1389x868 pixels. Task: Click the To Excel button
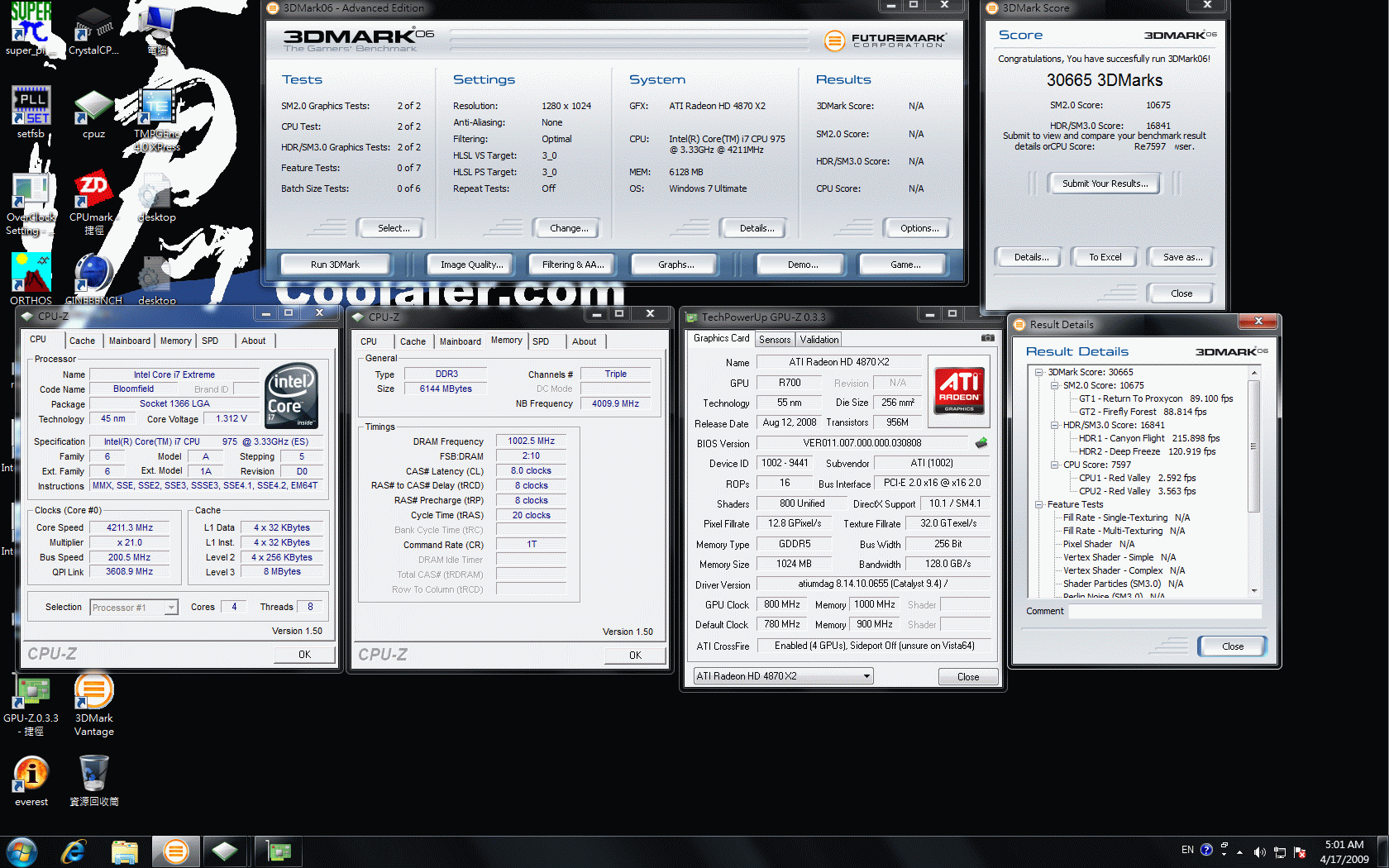pos(1105,257)
